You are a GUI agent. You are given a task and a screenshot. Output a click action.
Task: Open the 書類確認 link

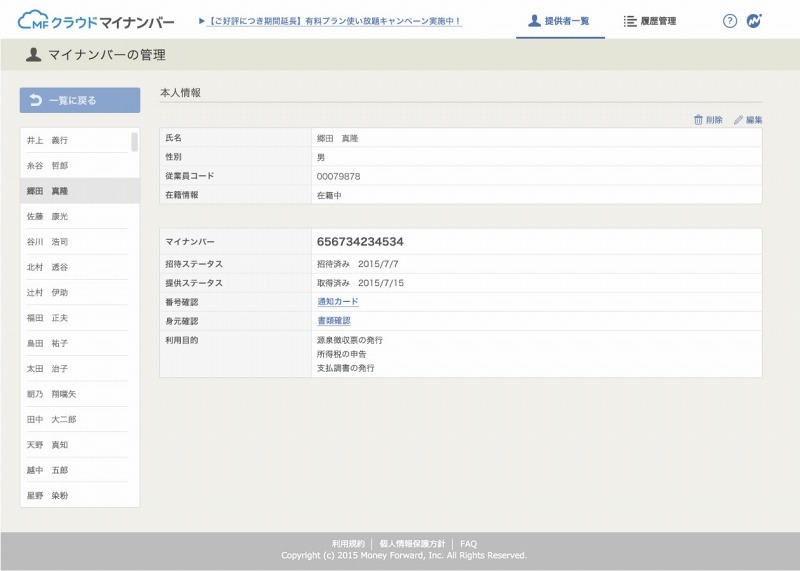[x=334, y=320]
